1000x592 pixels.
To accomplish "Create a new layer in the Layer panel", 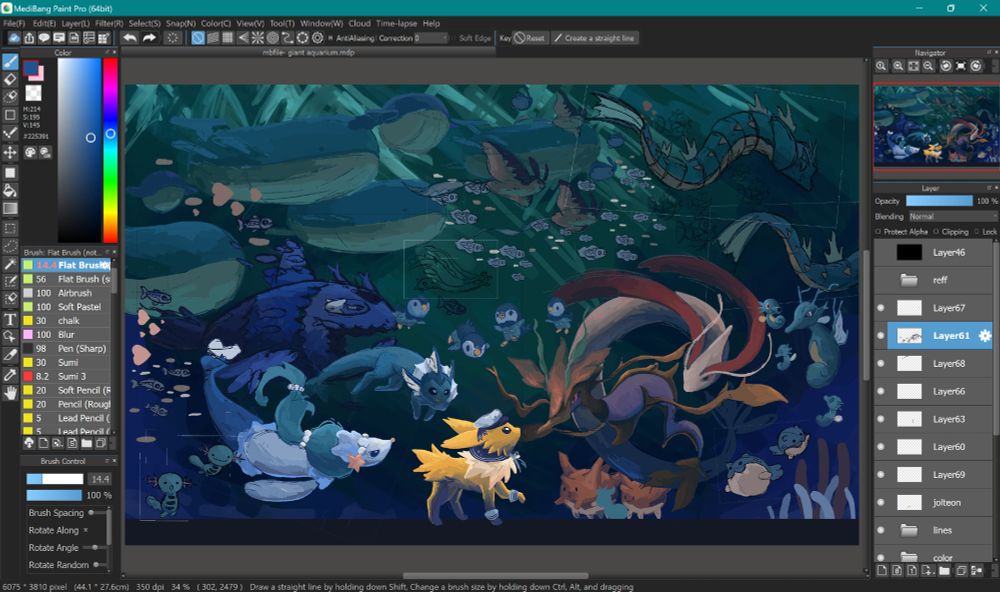I will [882, 570].
